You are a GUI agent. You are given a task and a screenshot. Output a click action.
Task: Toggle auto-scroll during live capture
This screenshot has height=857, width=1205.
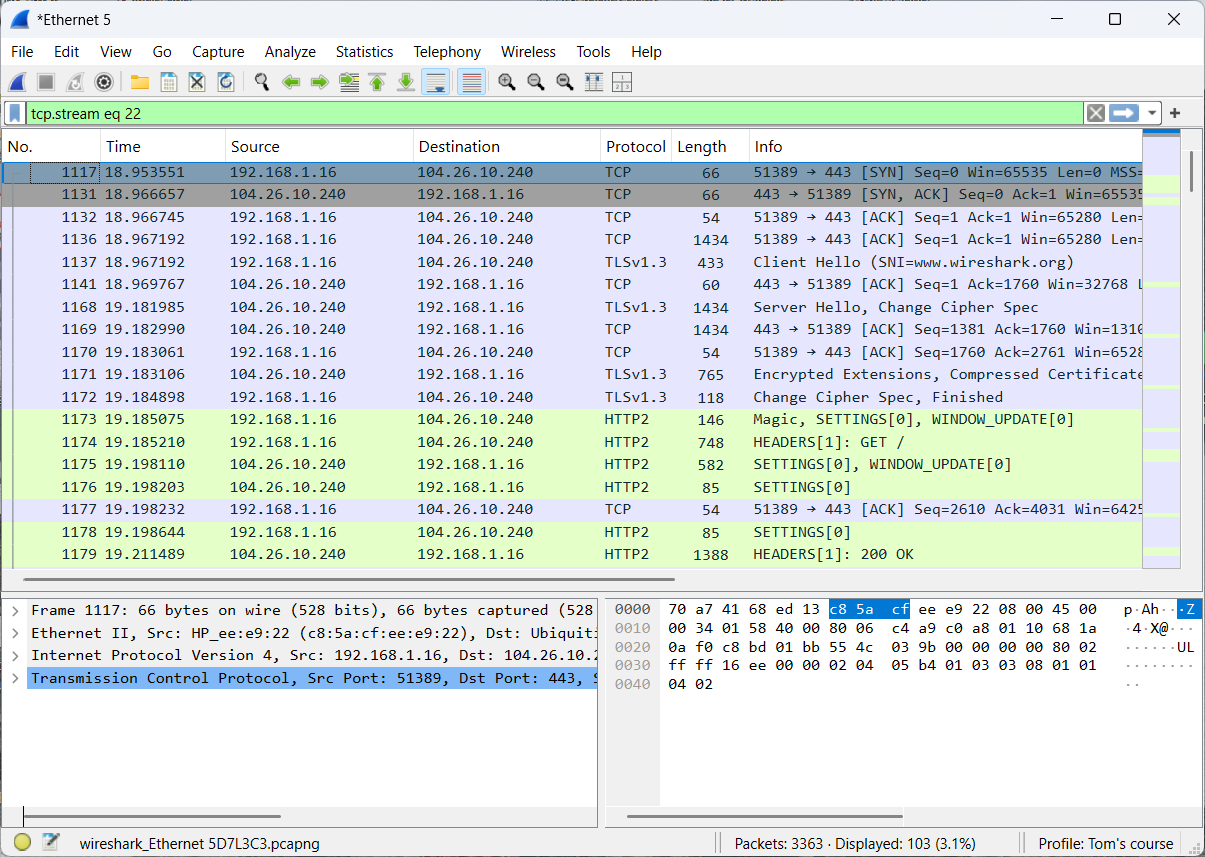click(x=435, y=82)
